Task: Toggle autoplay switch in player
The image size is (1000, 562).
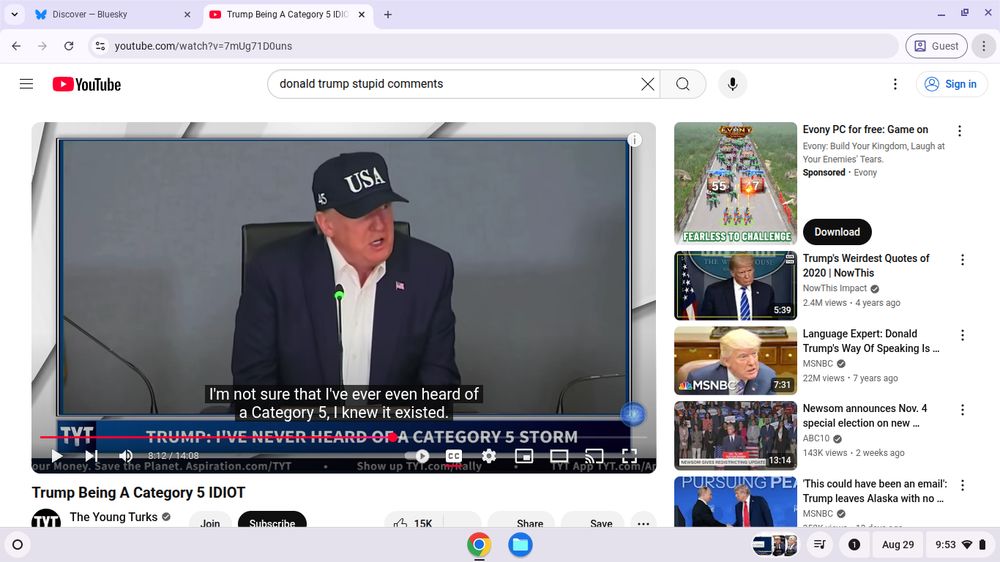Action: tap(417, 455)
